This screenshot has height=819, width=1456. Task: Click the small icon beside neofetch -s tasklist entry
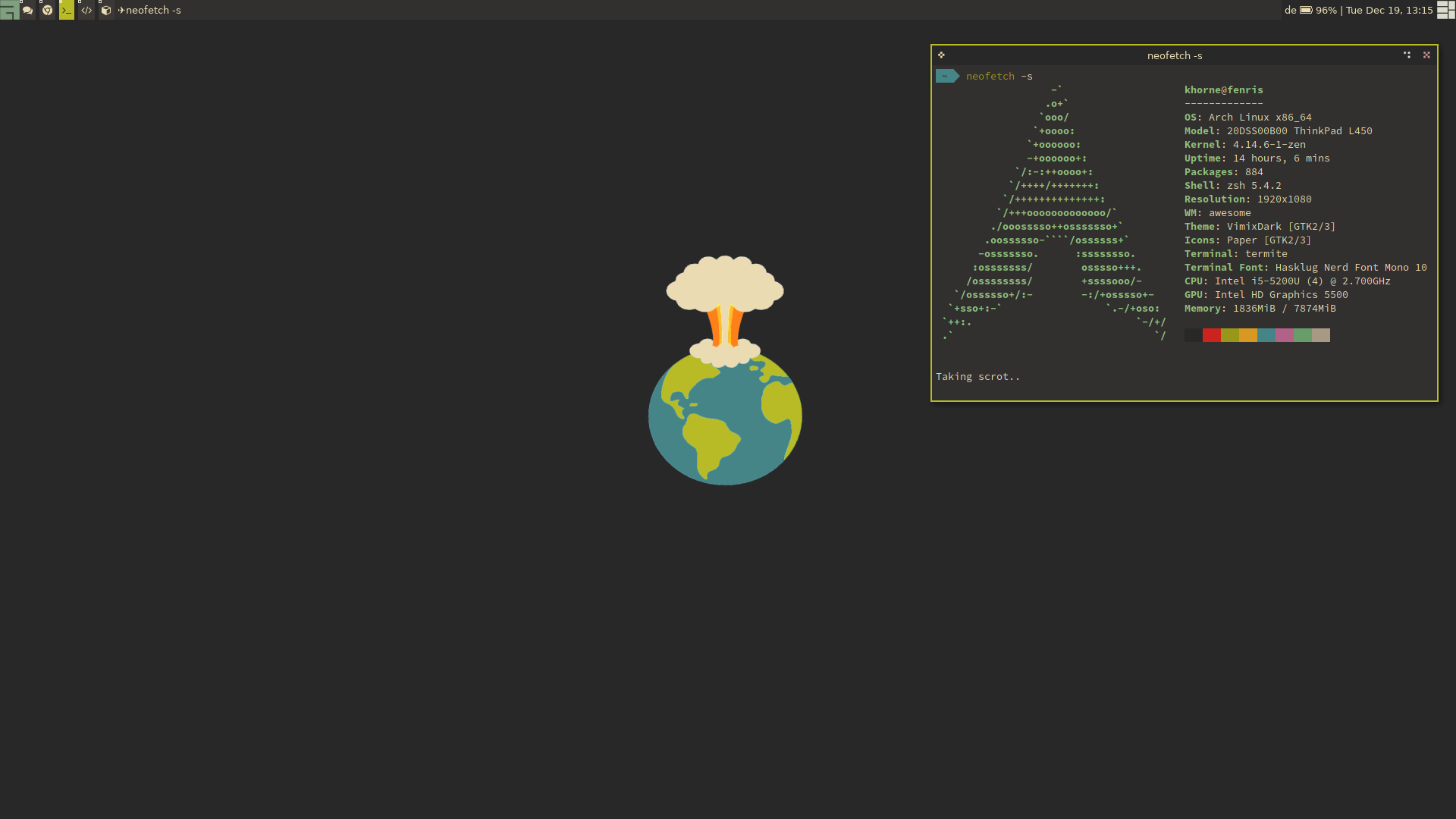pos(121,11)
